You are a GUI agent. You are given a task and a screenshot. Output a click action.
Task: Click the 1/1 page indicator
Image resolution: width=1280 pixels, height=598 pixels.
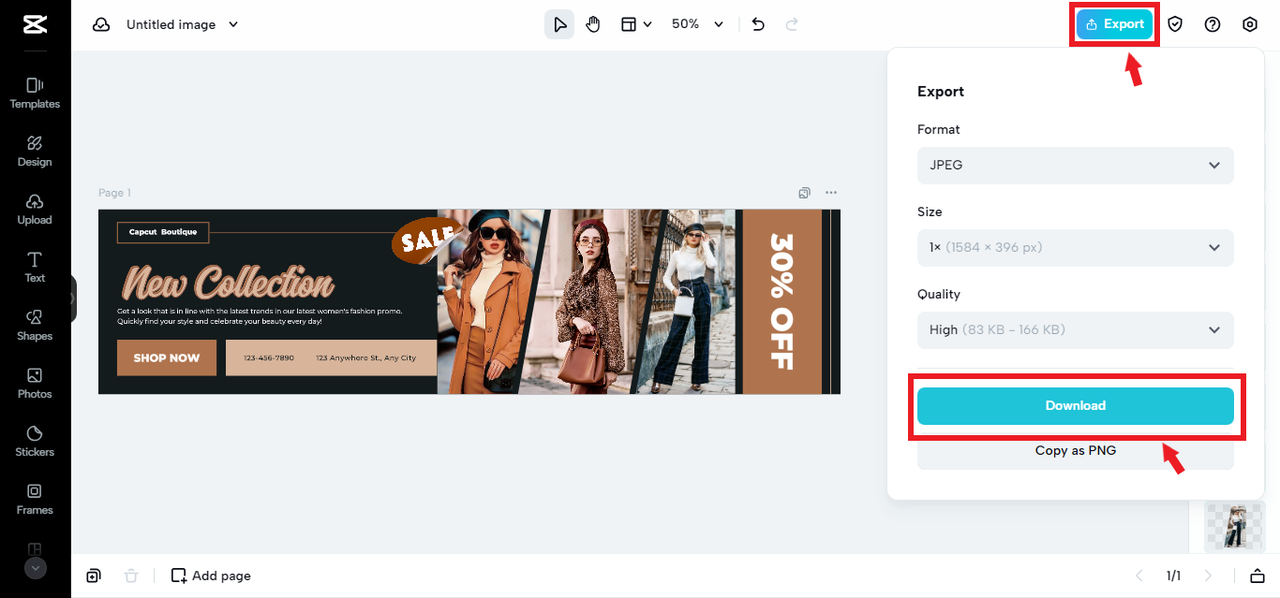[x=1173, y=575]
